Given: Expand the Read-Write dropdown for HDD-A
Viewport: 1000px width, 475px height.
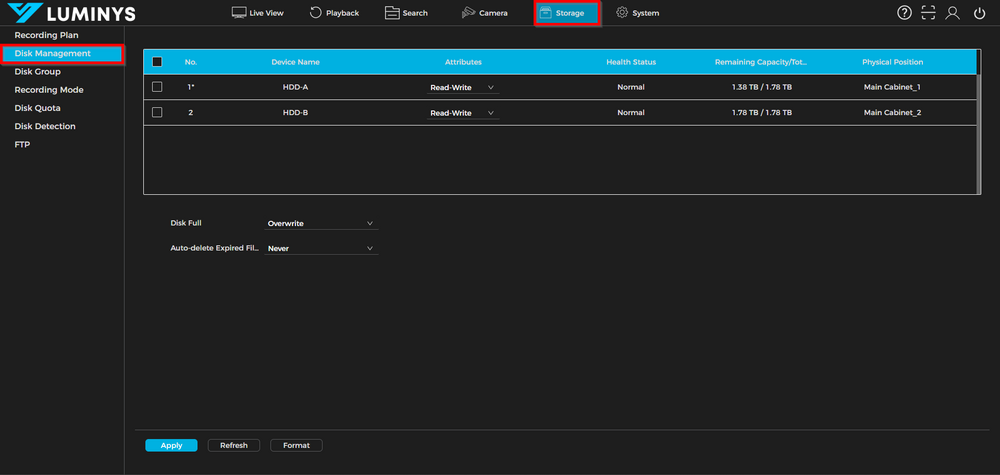Looking at the screenshot, I should tap(463, 88).
